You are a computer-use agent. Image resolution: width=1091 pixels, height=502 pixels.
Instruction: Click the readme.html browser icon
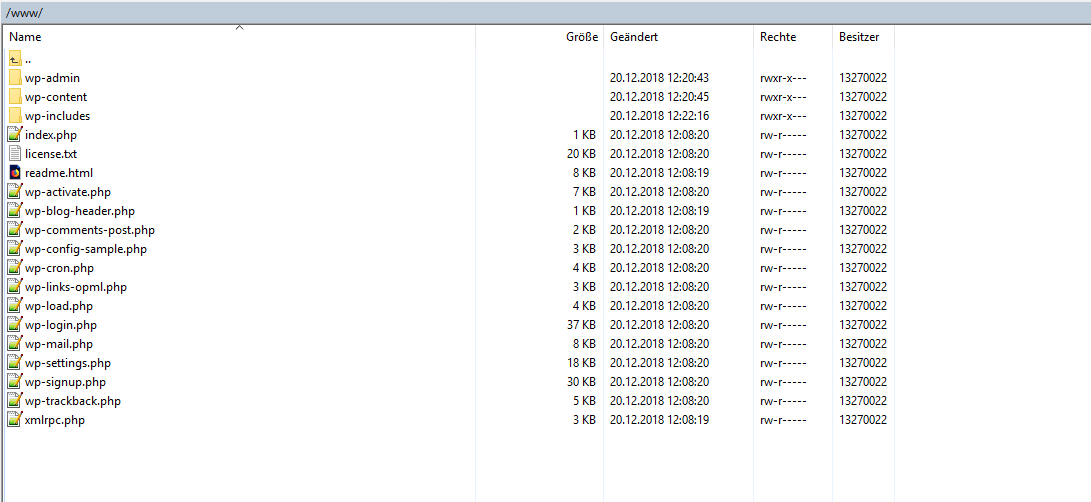point(15,173)
